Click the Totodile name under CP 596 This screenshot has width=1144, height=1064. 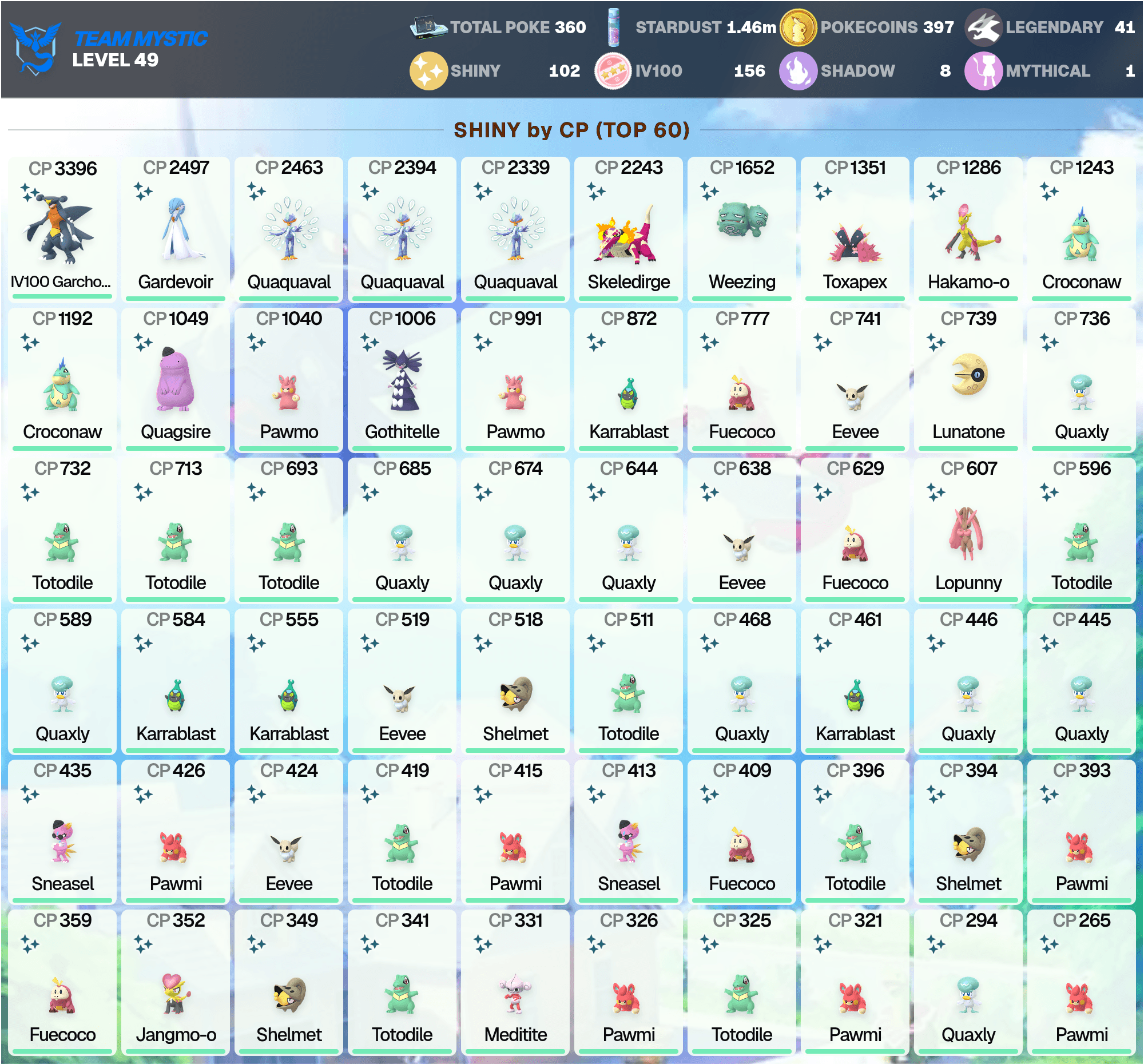coord(1082,582)
